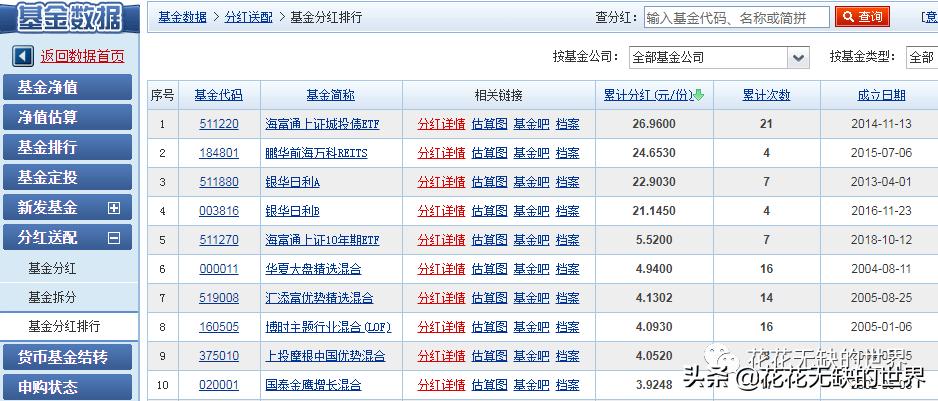
Task: Open 返回数据首页 link
Action: tap(83, 57)
